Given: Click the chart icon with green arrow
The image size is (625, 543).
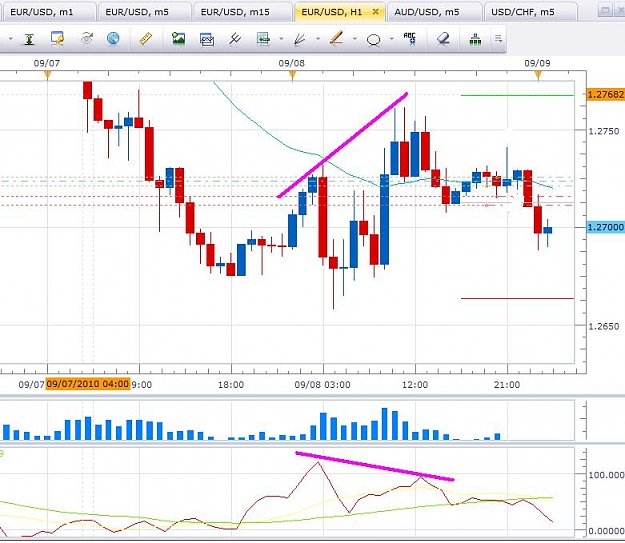Looking at the screenshot, I should pos(263,39).
